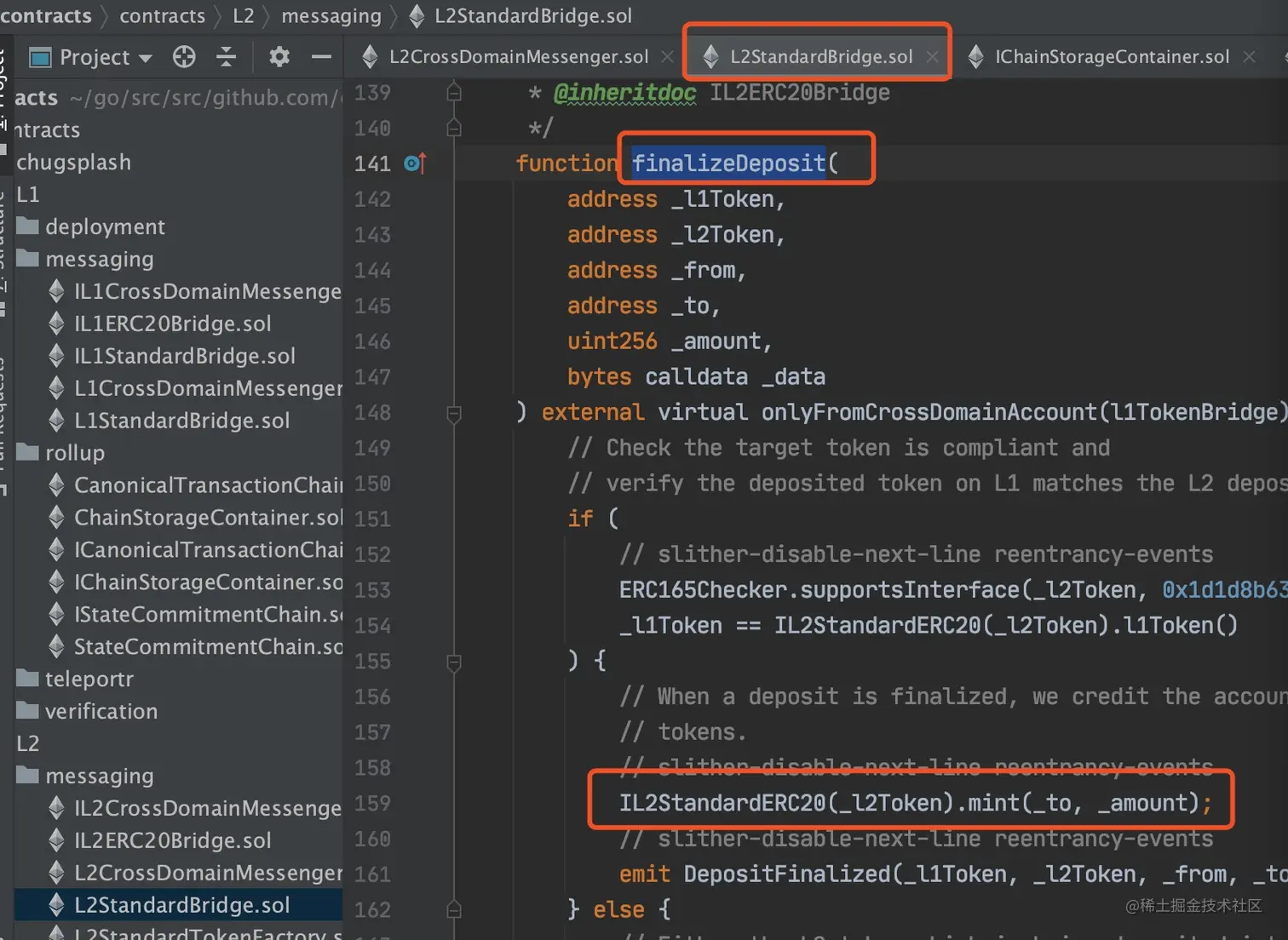
Task: Click the finalizeDeposit function name
Action: click(x=729, y=163)
